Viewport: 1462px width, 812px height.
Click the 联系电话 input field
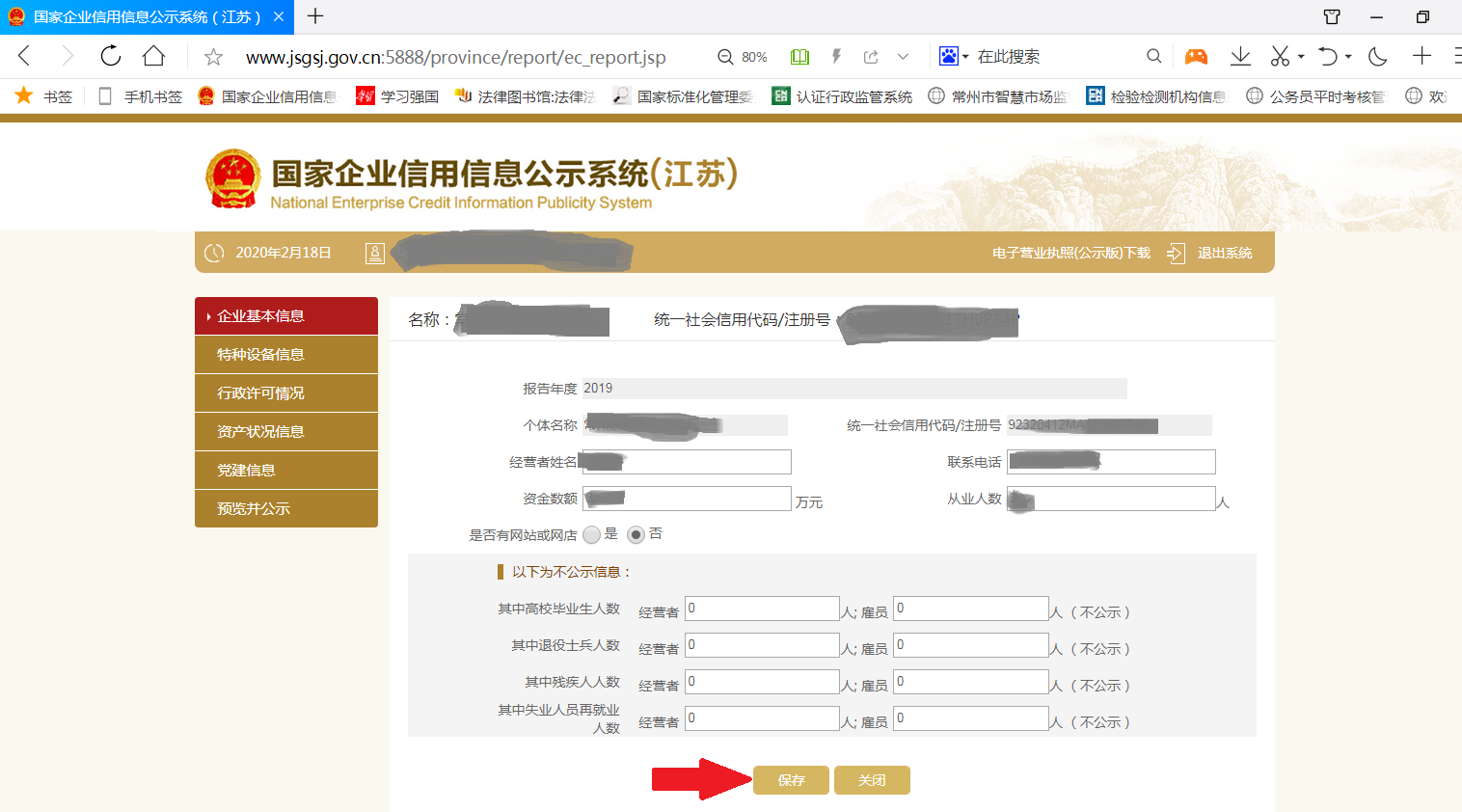1111,462
